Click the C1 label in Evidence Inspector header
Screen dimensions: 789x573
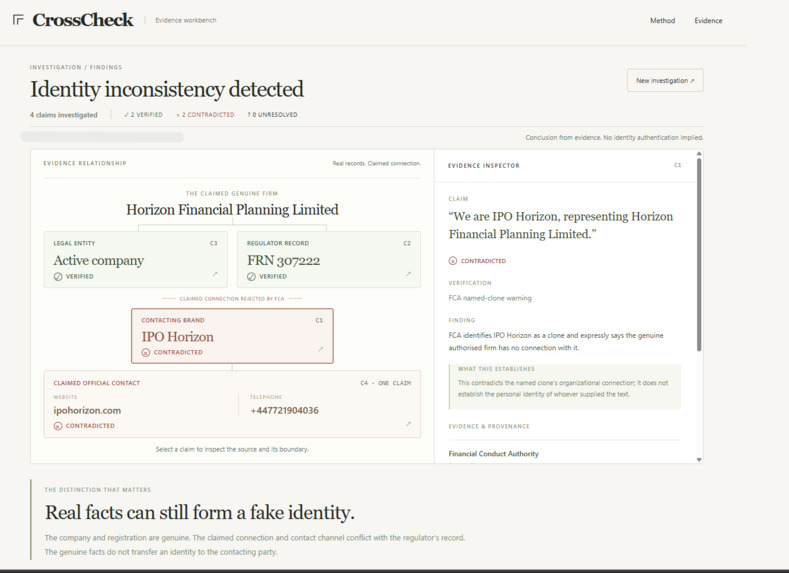[677, 165]
